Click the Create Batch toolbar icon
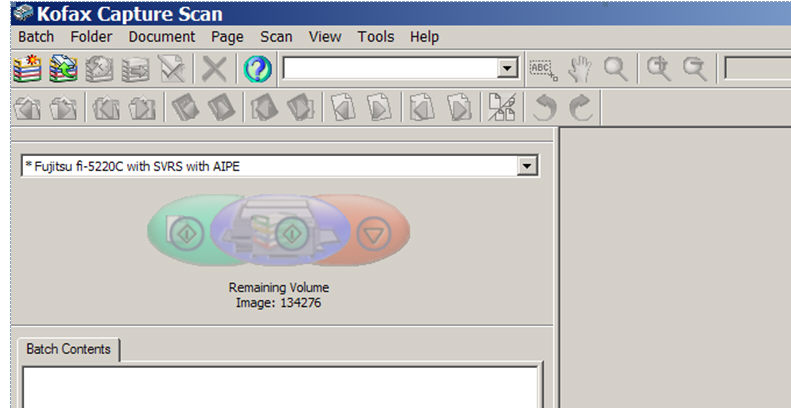 coord(27,68)
